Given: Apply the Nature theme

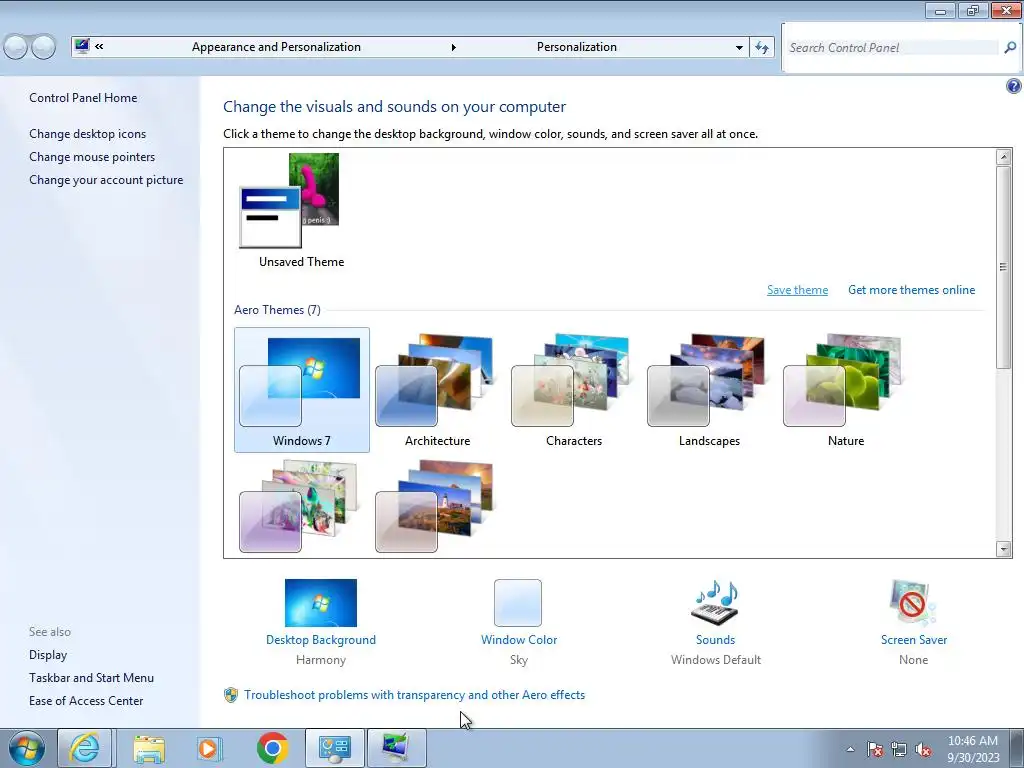Looking at the screenshot, I should point(846,390).
